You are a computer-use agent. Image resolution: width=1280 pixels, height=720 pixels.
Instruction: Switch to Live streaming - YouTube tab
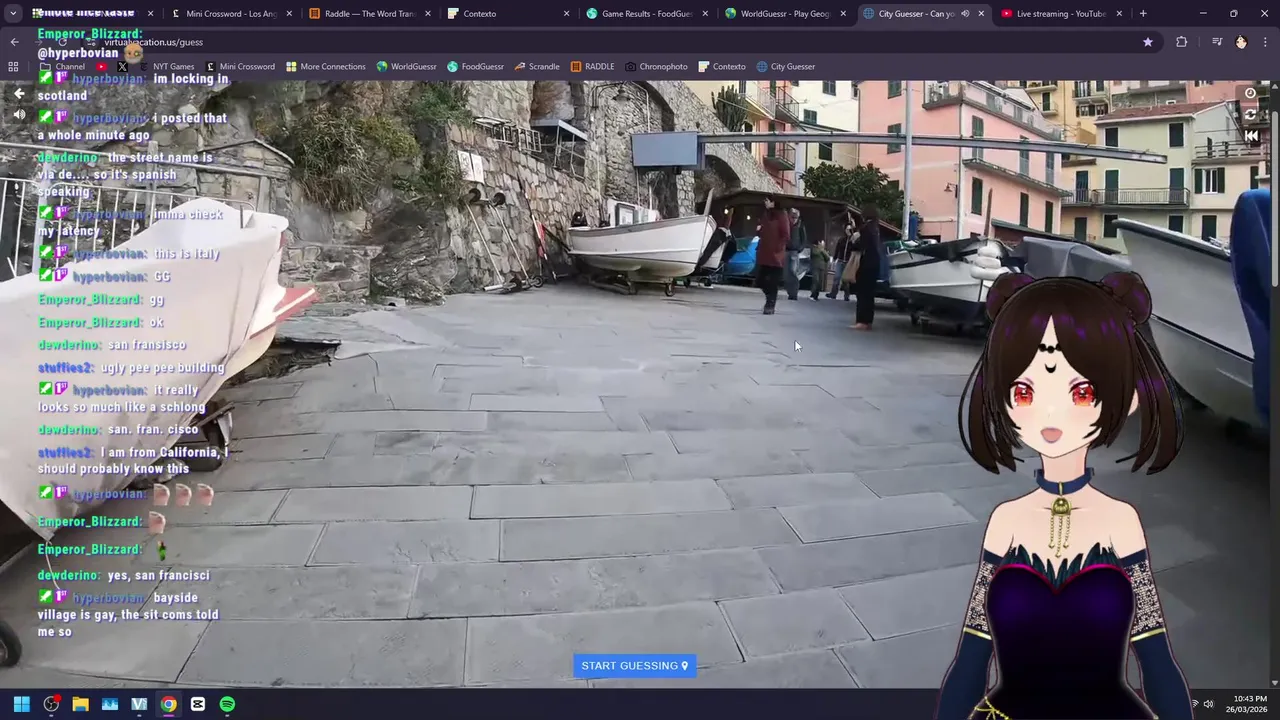coord(1060,14)
